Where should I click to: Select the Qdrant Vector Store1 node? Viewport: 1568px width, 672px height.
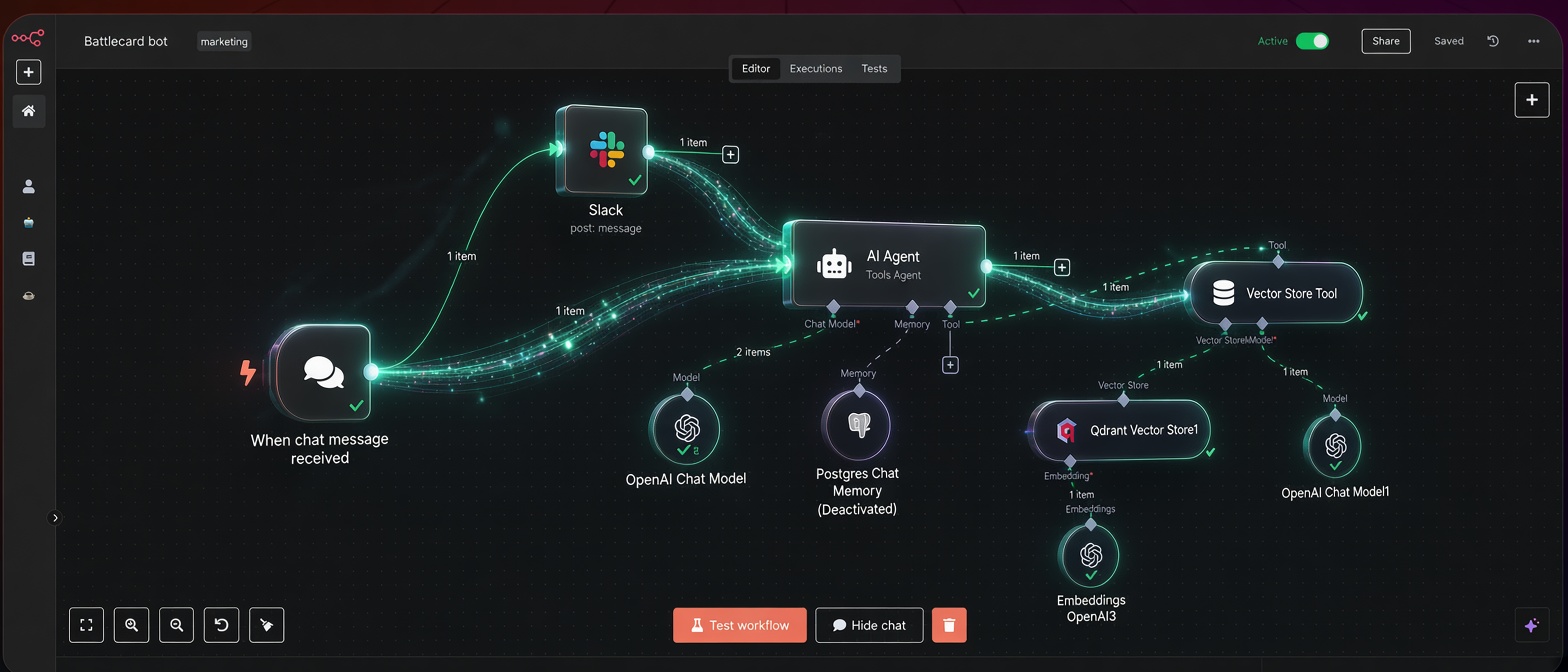[1120, 430]
